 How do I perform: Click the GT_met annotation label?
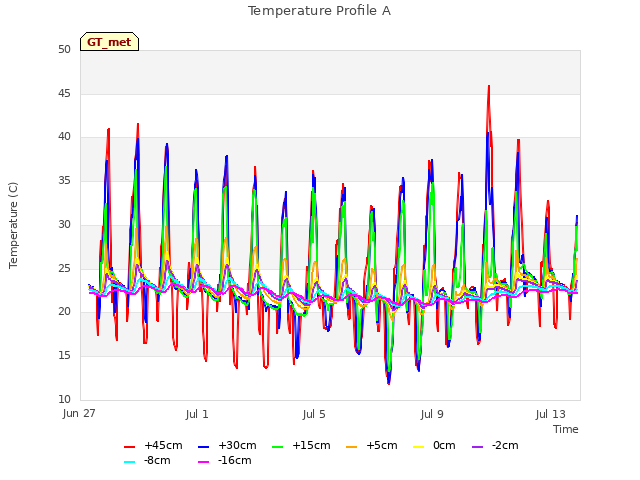109,42
